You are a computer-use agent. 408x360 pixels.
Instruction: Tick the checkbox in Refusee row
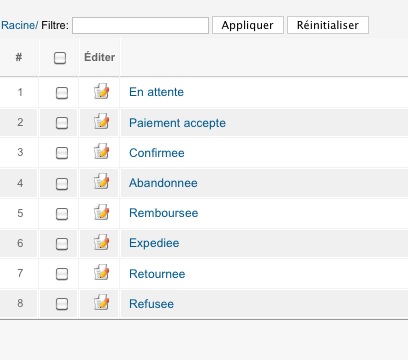pos(62,304)
